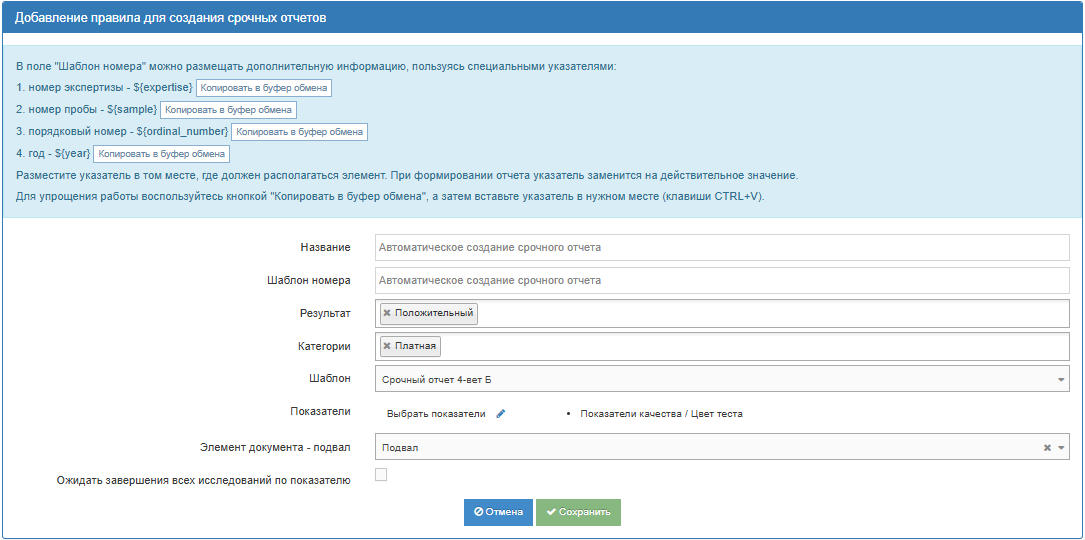This screenshot has width=1085, height=540.
Task: Click into the Шаблон номера input
Action: [x=722, y=281]
